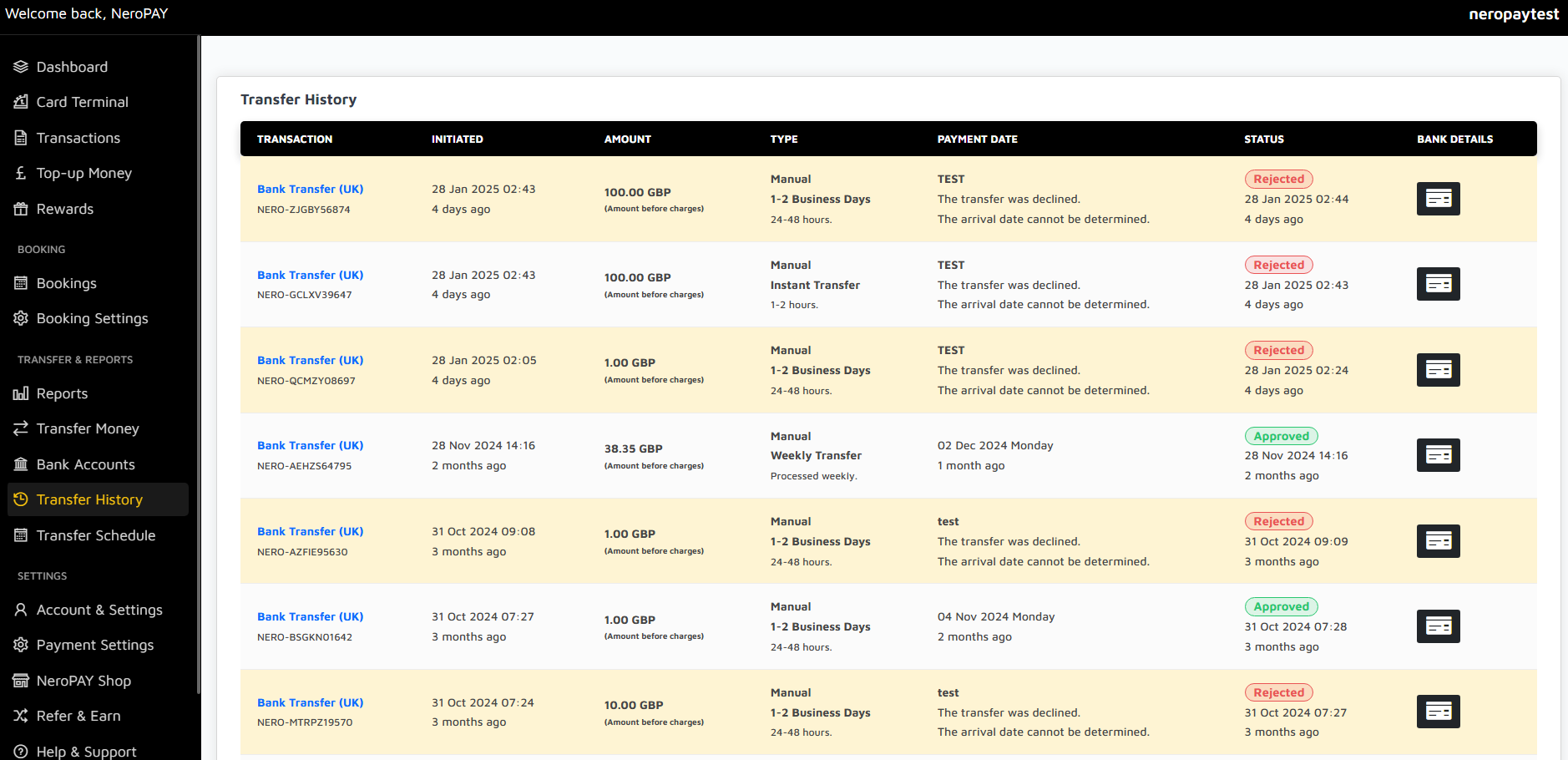Open Transactions in the sidebar

click(78, 138)
